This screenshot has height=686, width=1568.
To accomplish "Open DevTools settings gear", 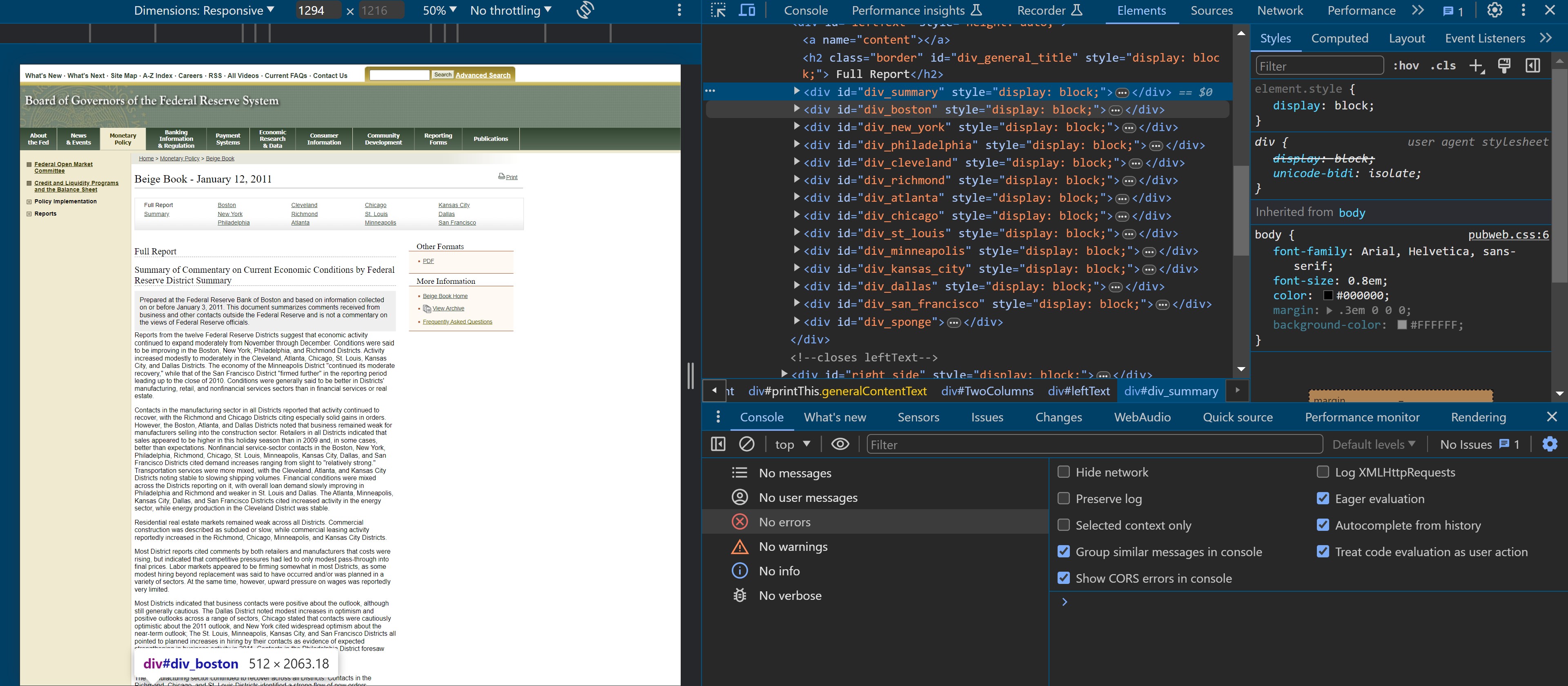I will (x=1494, y=10).
